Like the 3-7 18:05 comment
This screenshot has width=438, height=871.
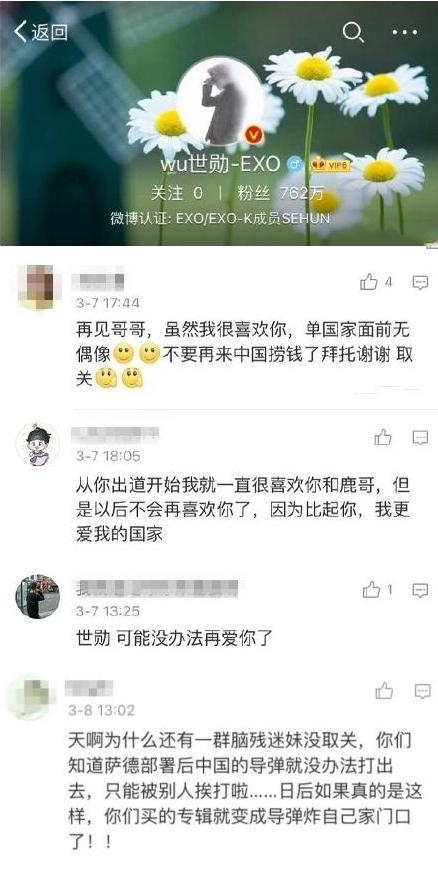382,437
